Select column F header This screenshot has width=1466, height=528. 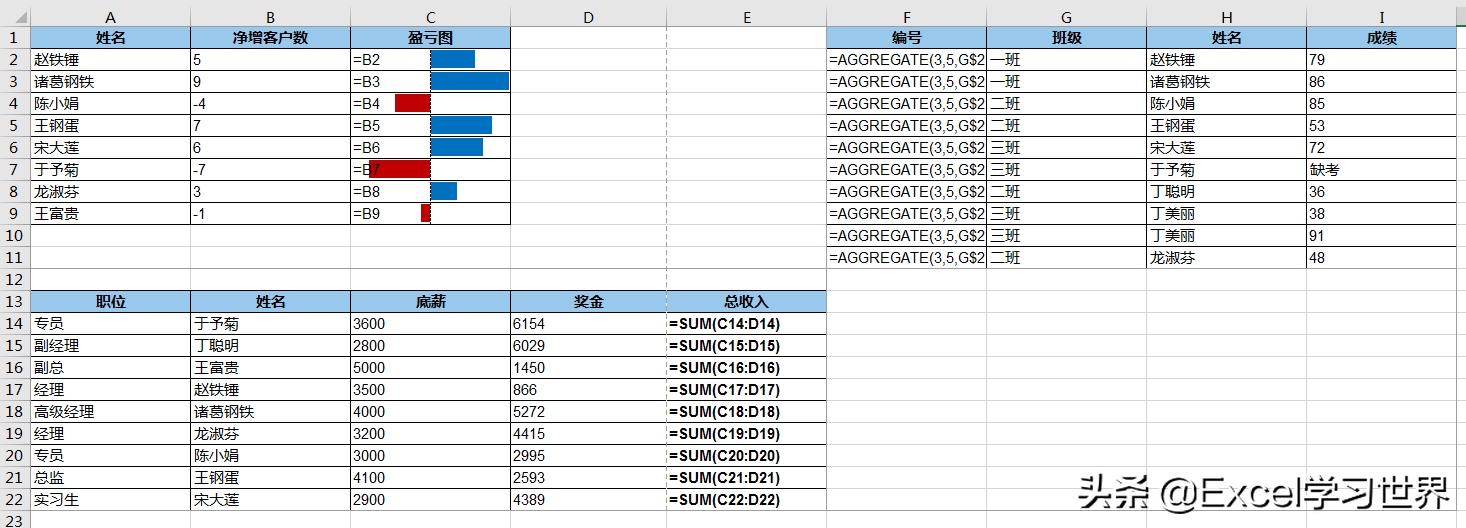click(906, 16)
